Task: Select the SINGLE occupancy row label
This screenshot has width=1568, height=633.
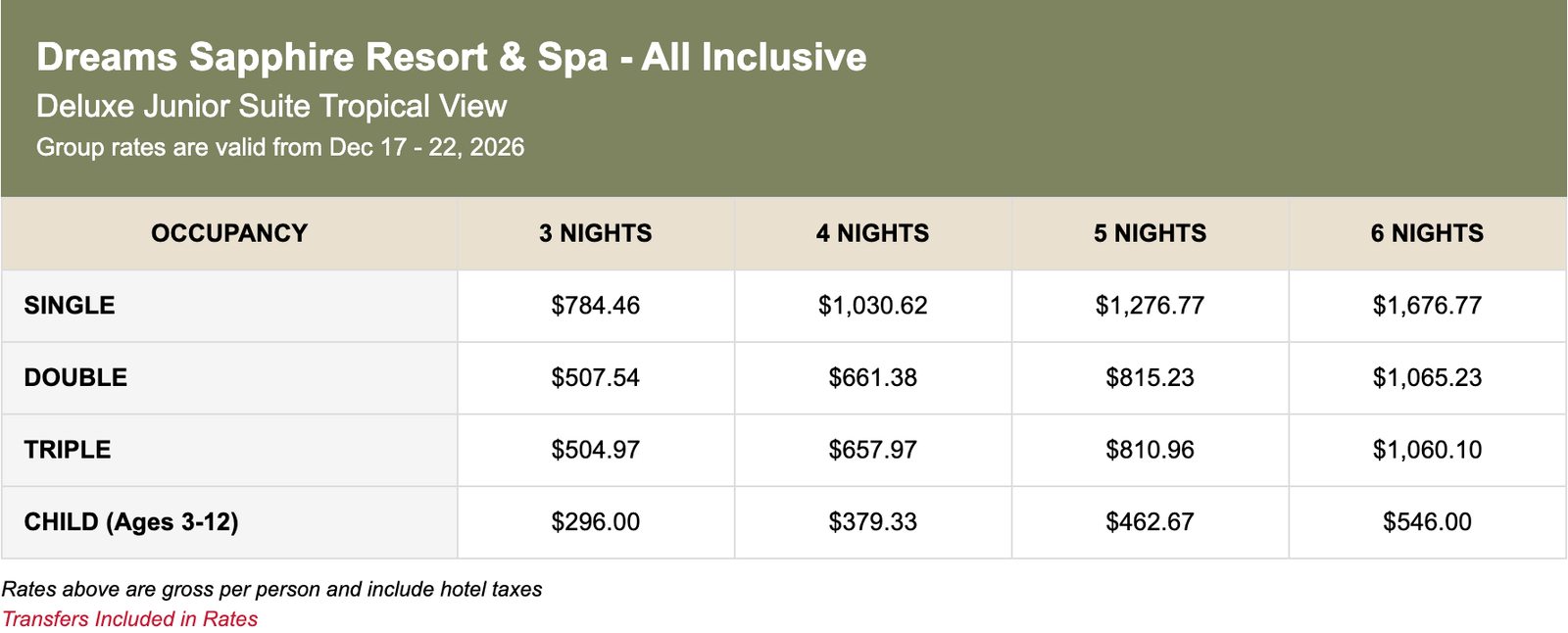Action: click(x=70, y=306)
